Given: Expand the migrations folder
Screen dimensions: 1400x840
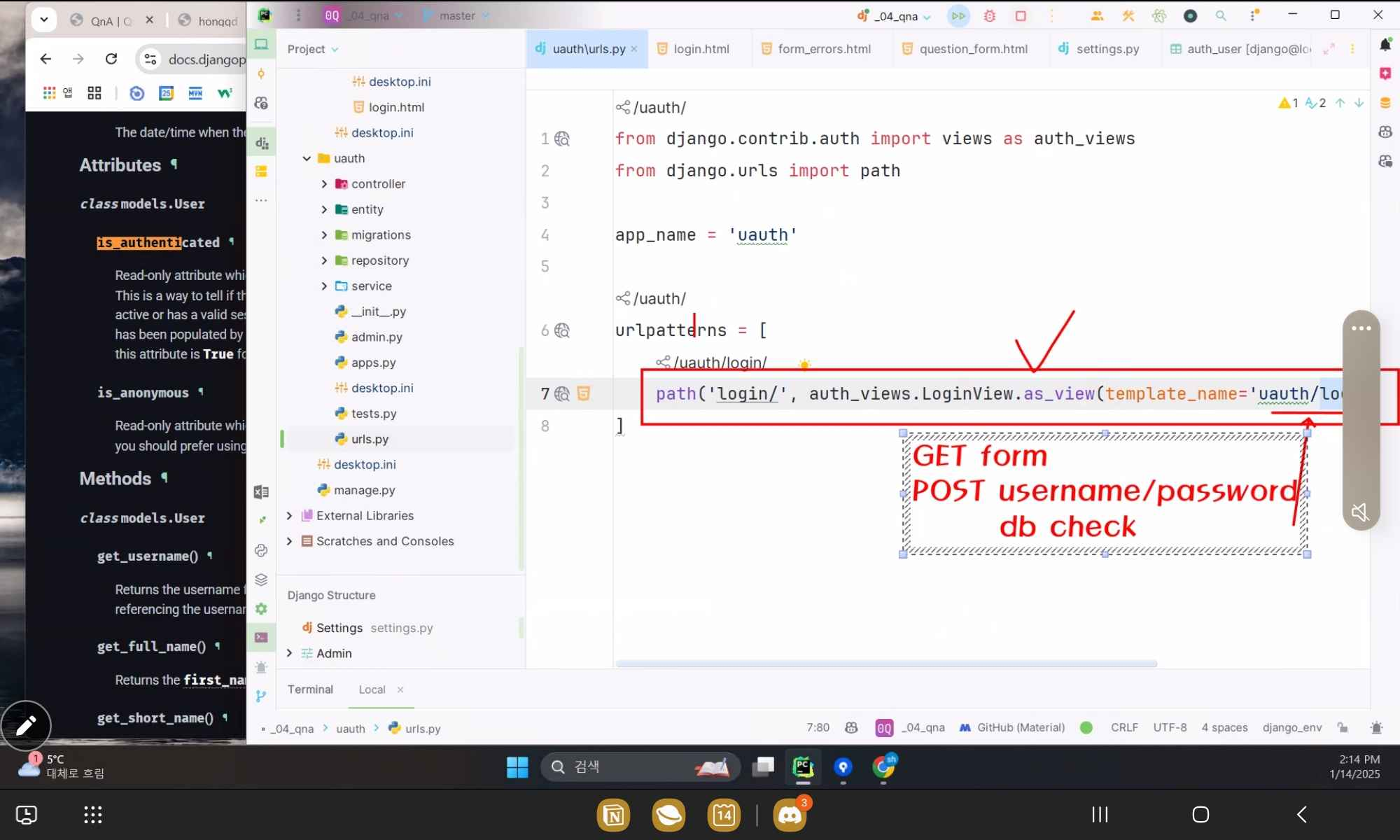Looking at the screenshot, I should click(324, 235).
